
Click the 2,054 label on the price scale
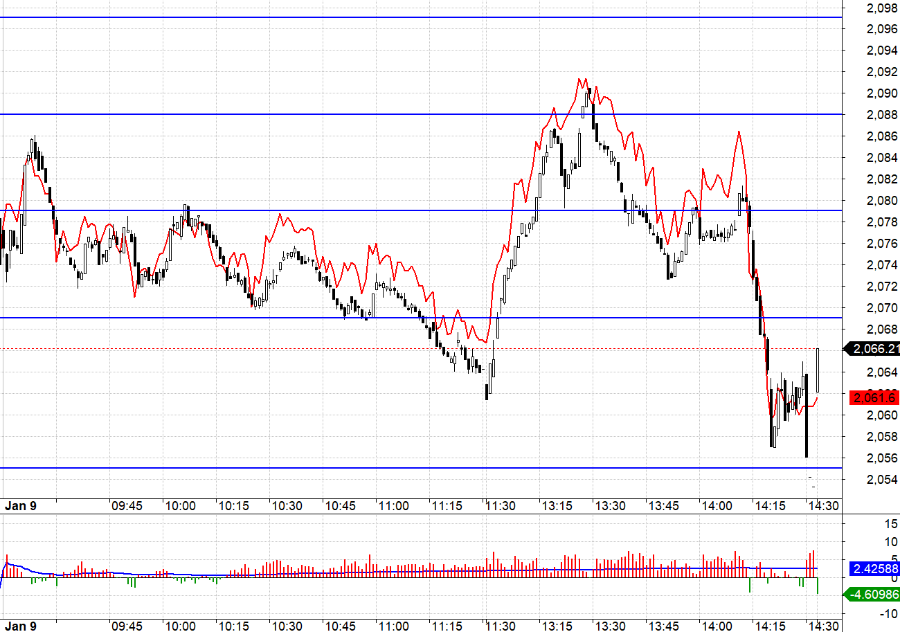(881, 480)
